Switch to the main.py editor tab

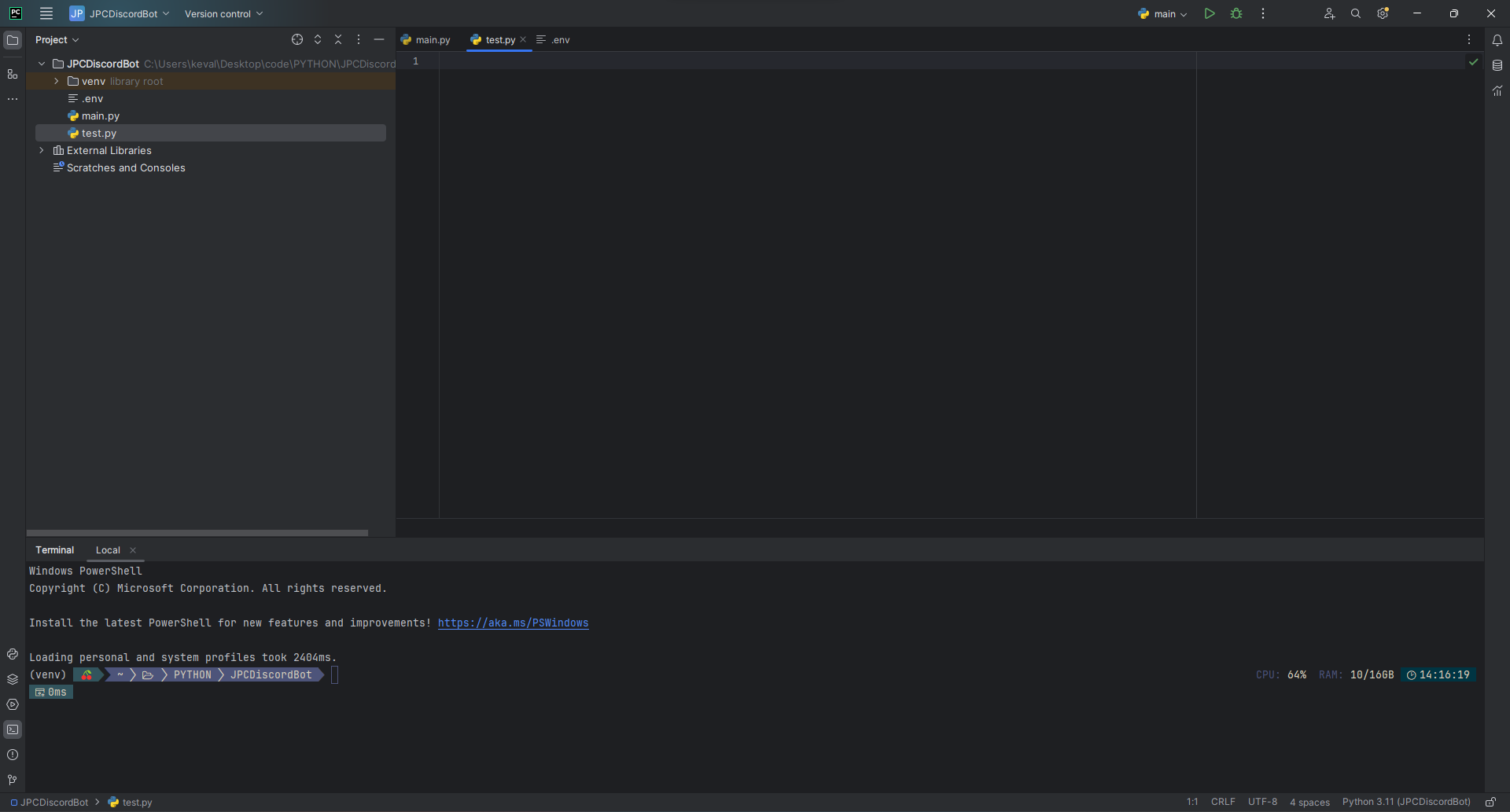[426, 39]
